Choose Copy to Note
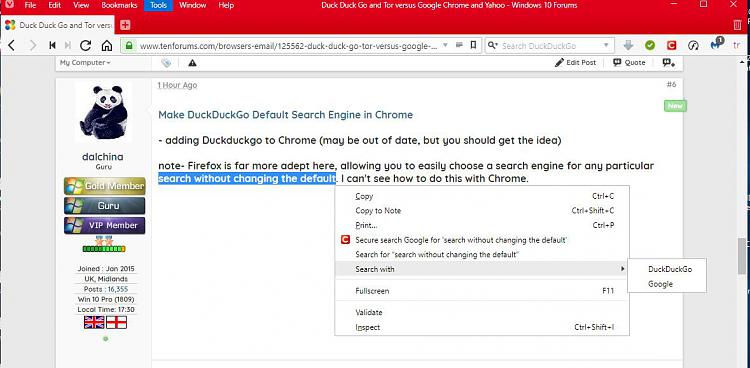The width and height of the screenshot is (750, 368). pyautogui.click(x=482, y=211)
